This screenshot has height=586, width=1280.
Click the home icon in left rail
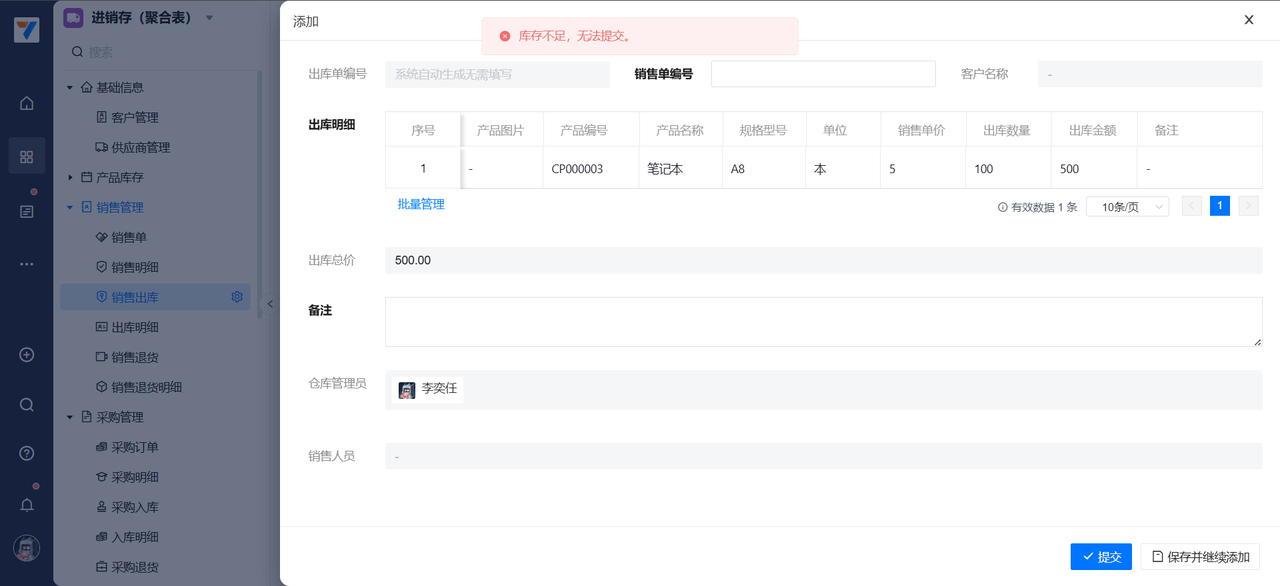[x=27, y=103]
